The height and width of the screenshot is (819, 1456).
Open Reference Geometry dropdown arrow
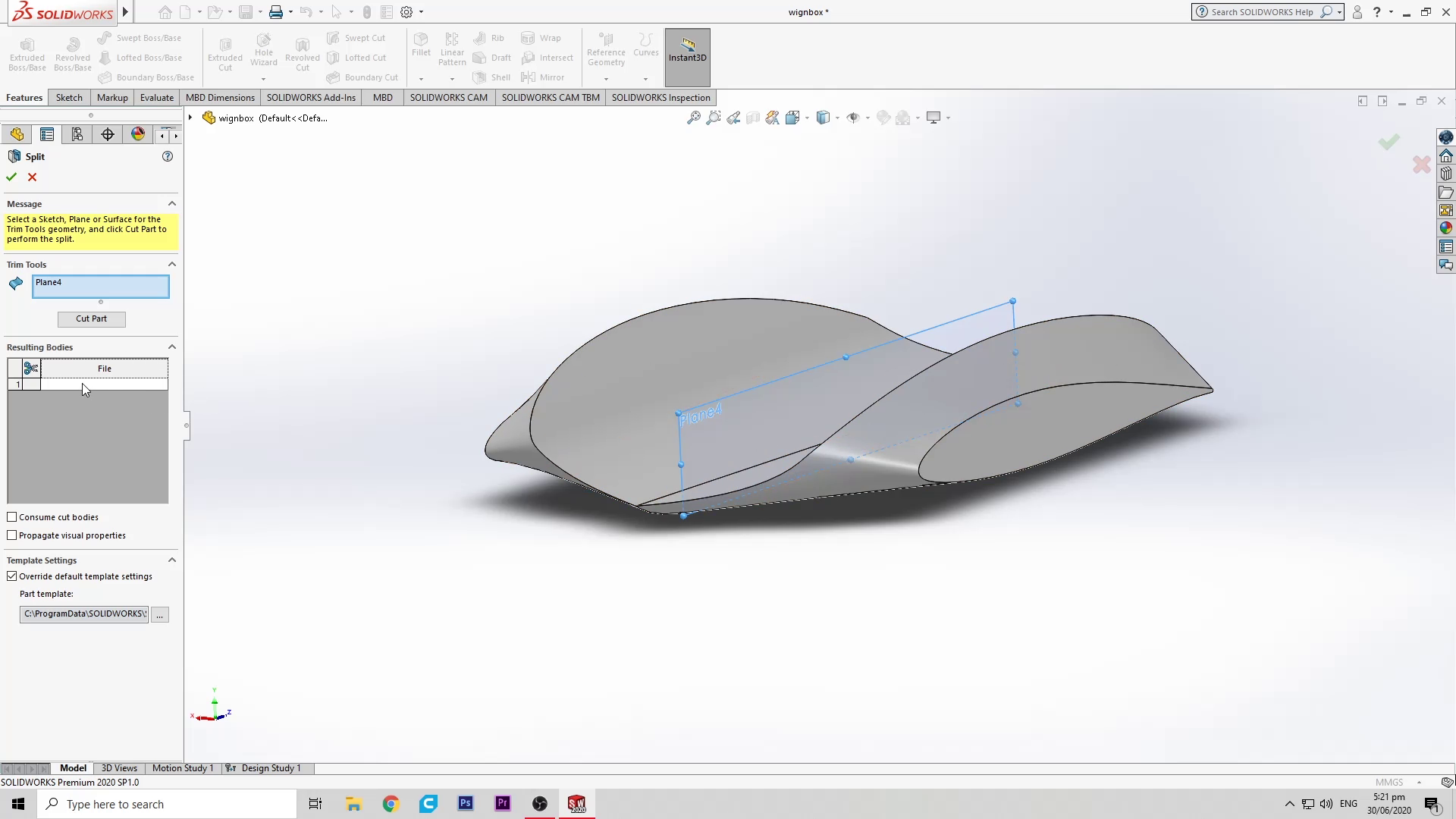point(606,79)
